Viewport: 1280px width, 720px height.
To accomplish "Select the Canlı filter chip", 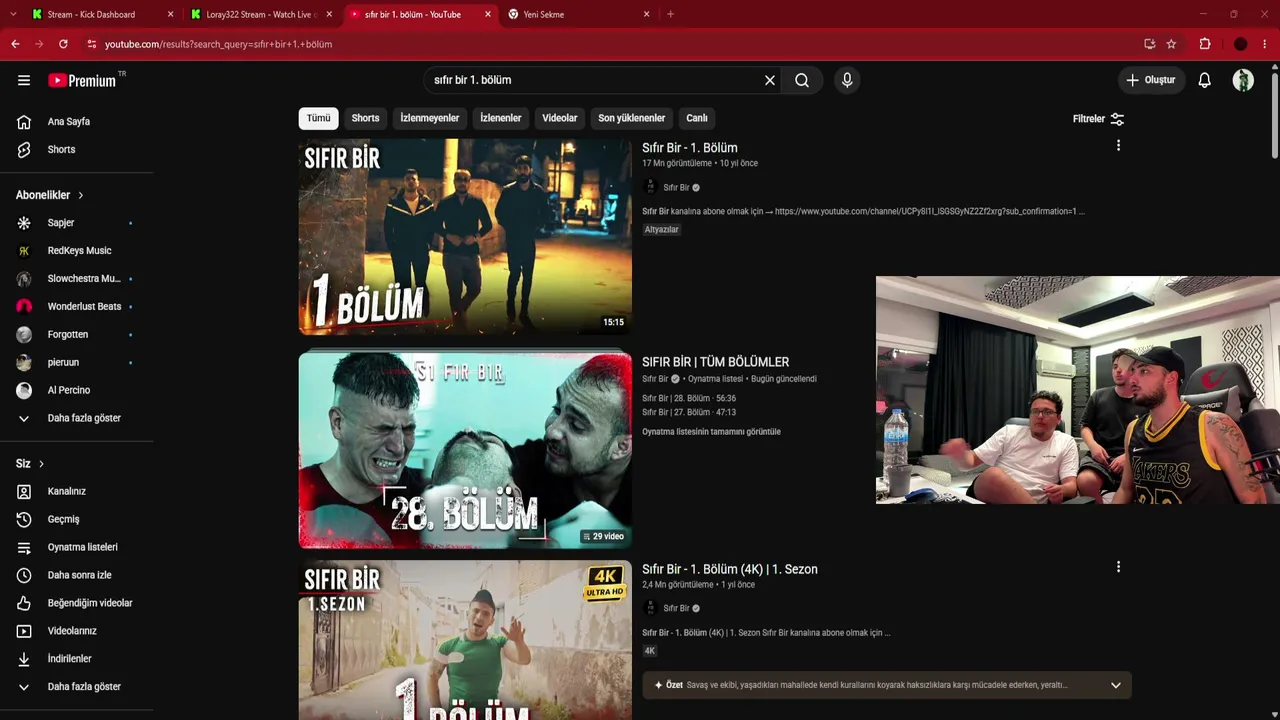I will click(697, 118).
